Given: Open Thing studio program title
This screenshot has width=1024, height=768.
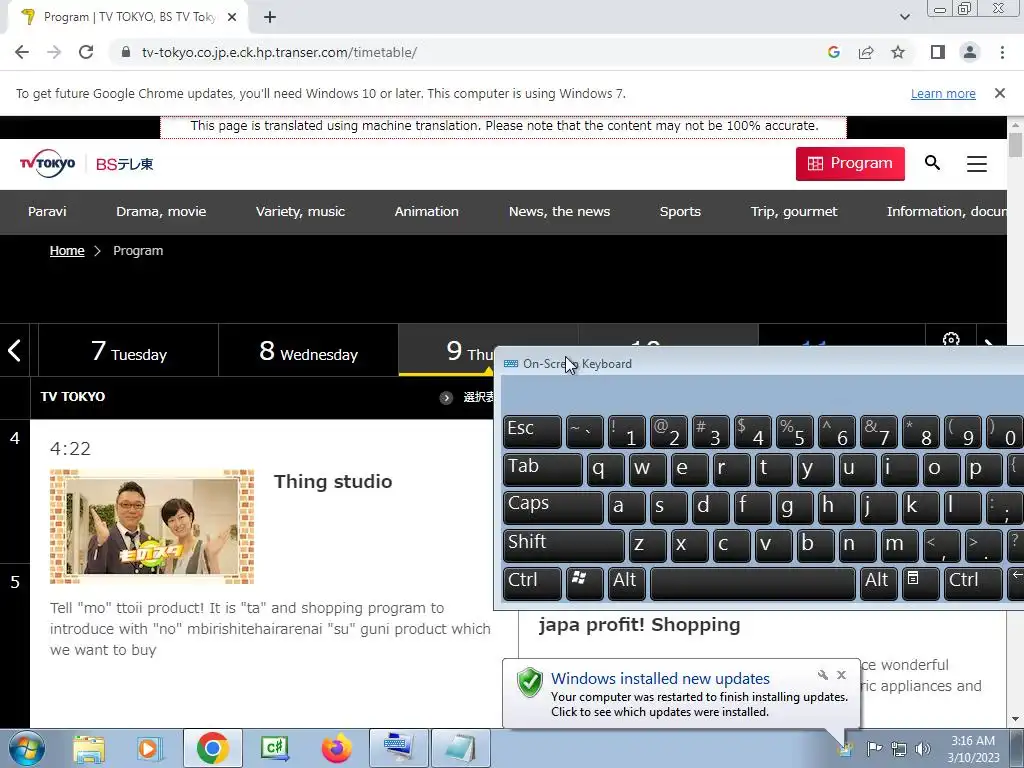Looking at the screenshot, I should tap(333, 481).
